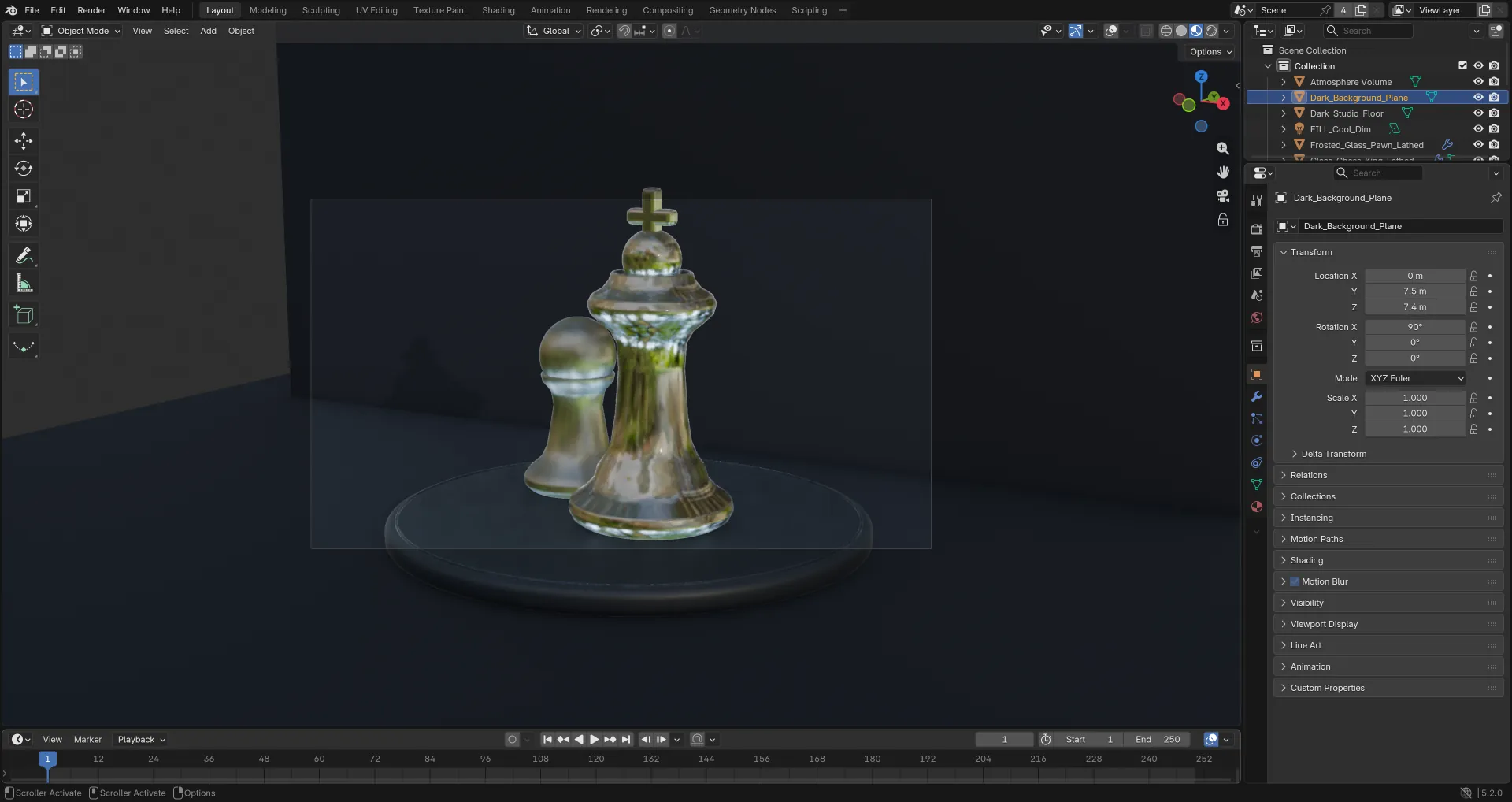The image size is (1512, 802).
Task: Pick the Rotate tool
Action: 24,169
